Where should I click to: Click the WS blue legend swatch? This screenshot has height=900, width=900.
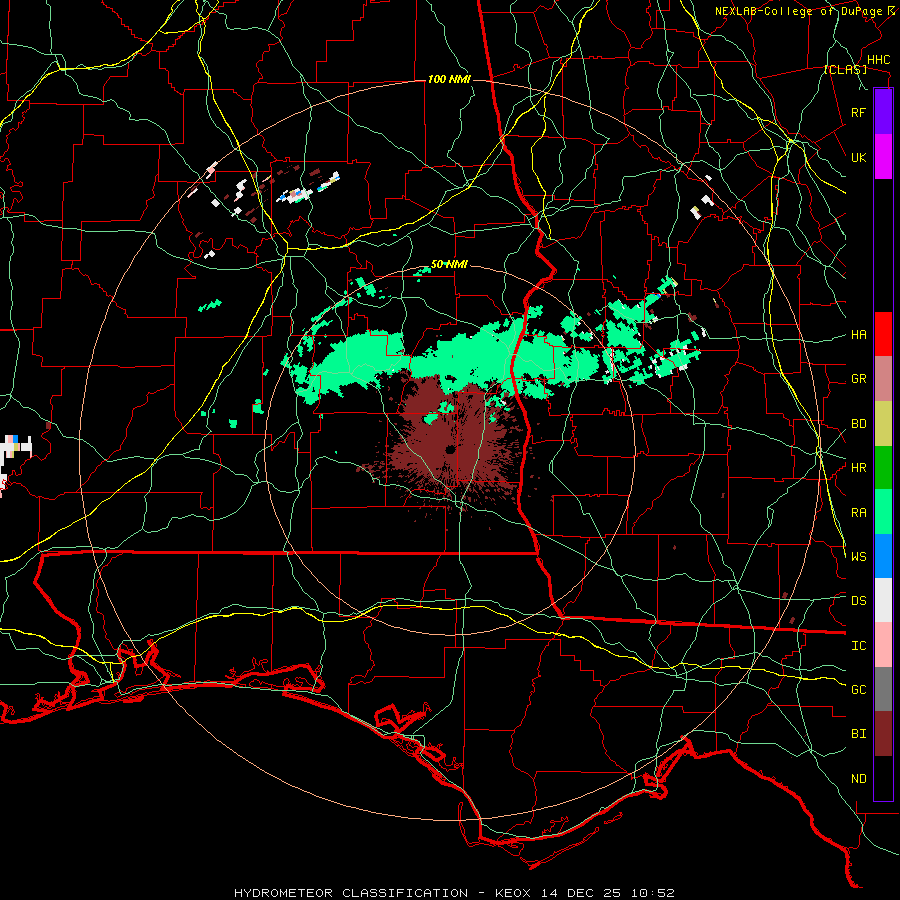(883, 556)
